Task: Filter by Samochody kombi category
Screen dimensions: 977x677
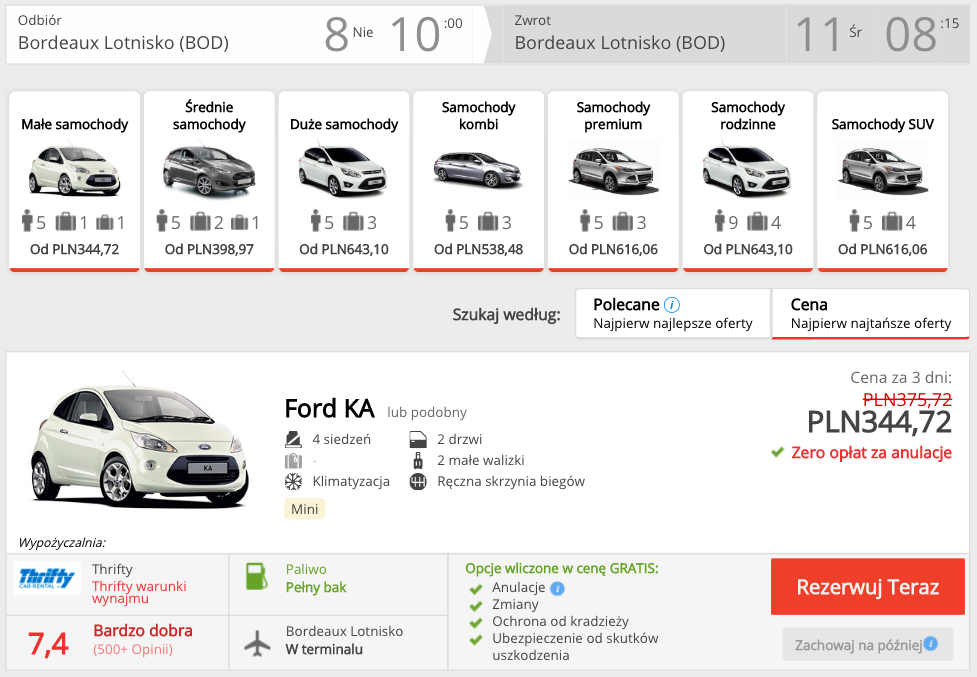Action: (x=478, y=180)
